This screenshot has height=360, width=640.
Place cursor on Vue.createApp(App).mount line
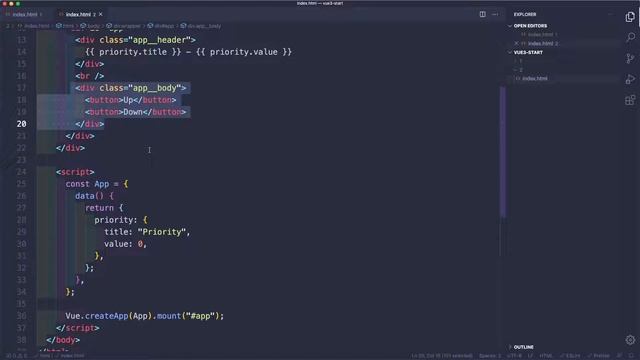coord(144,316)
